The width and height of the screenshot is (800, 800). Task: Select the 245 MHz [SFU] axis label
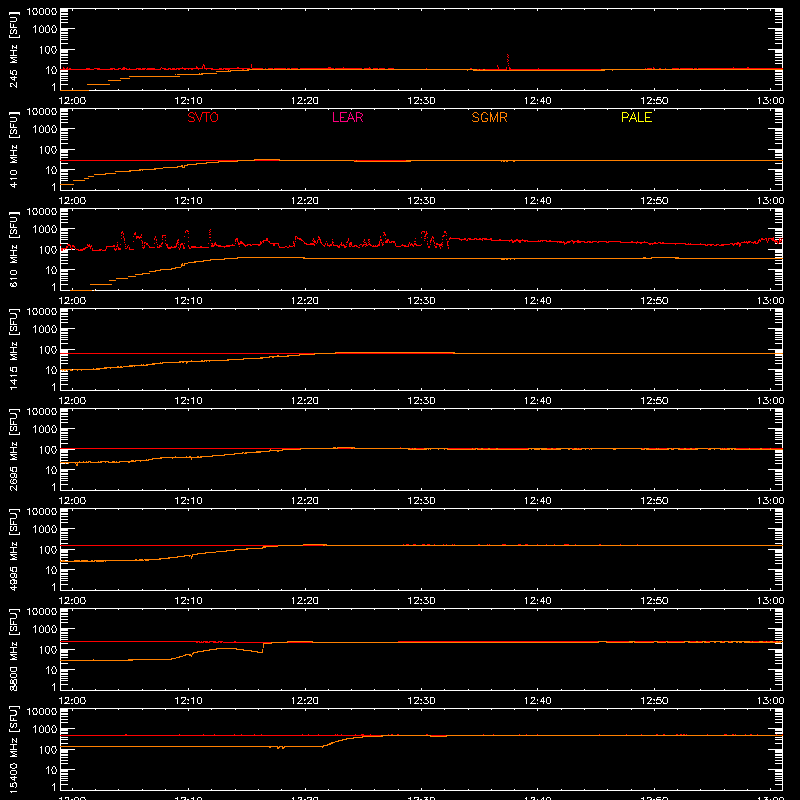coord(14,49)
